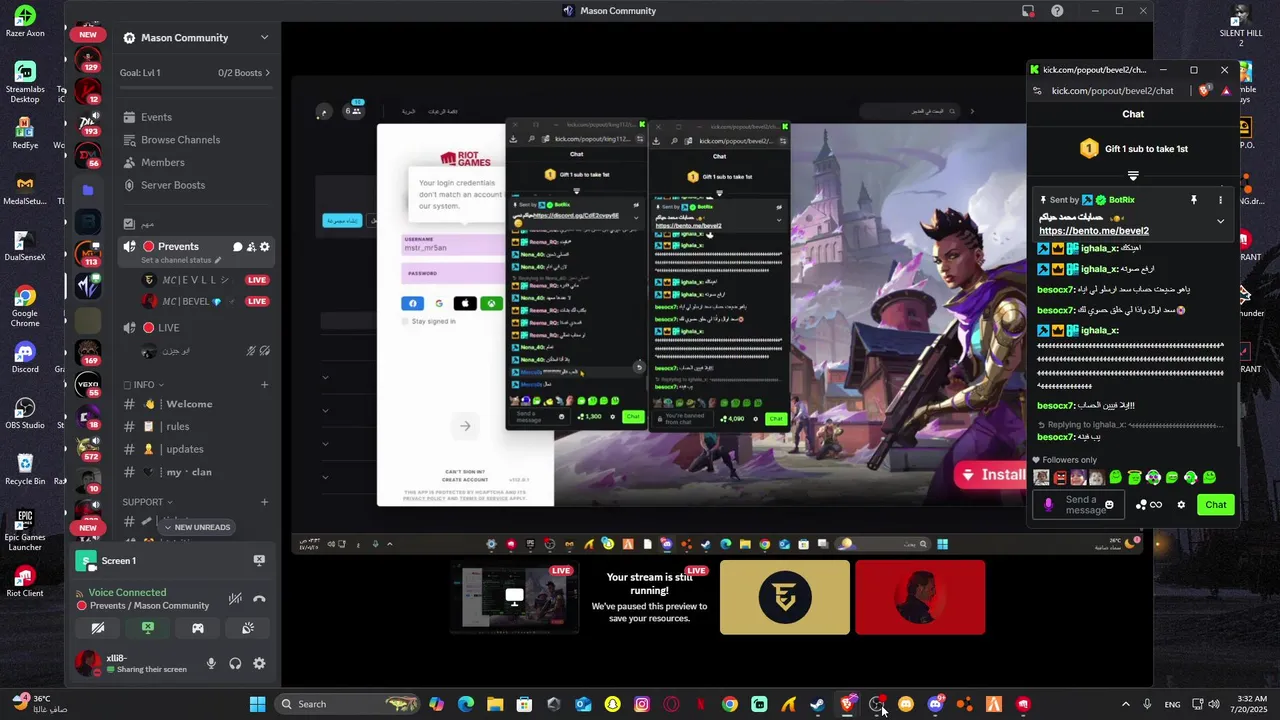
Task: Add channel to INFO category
Action: pyautogui.click(x=264, y=385)
